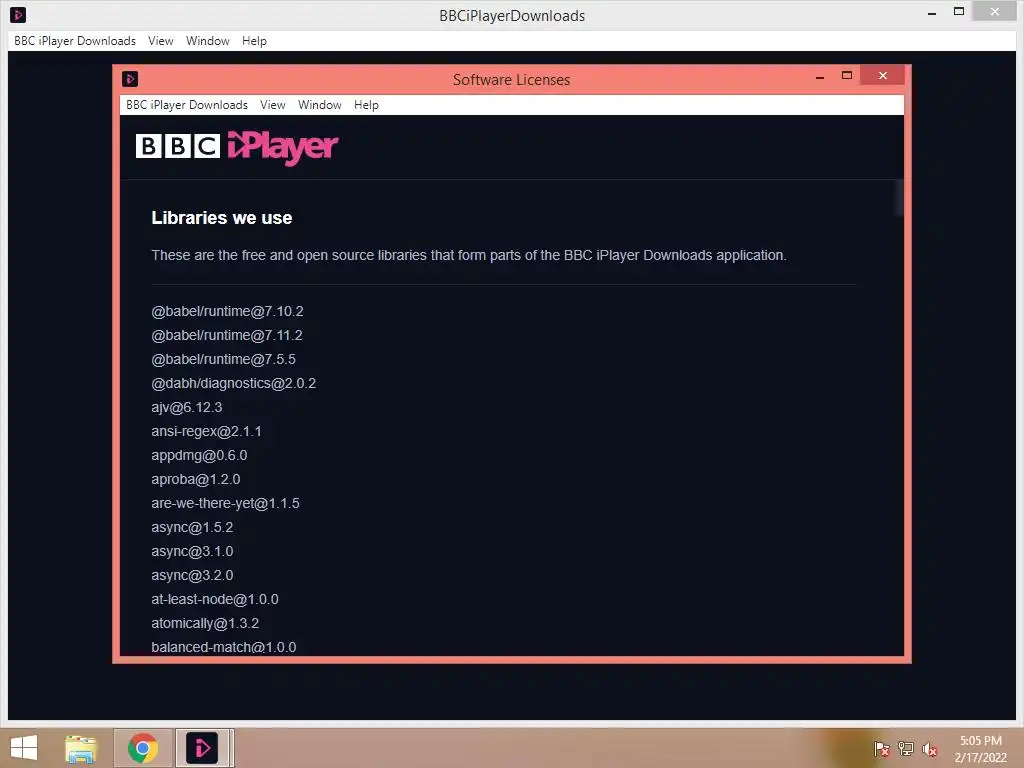
Task: Open Help menu in Software Licenses window
Action: (x=366, y=105)
